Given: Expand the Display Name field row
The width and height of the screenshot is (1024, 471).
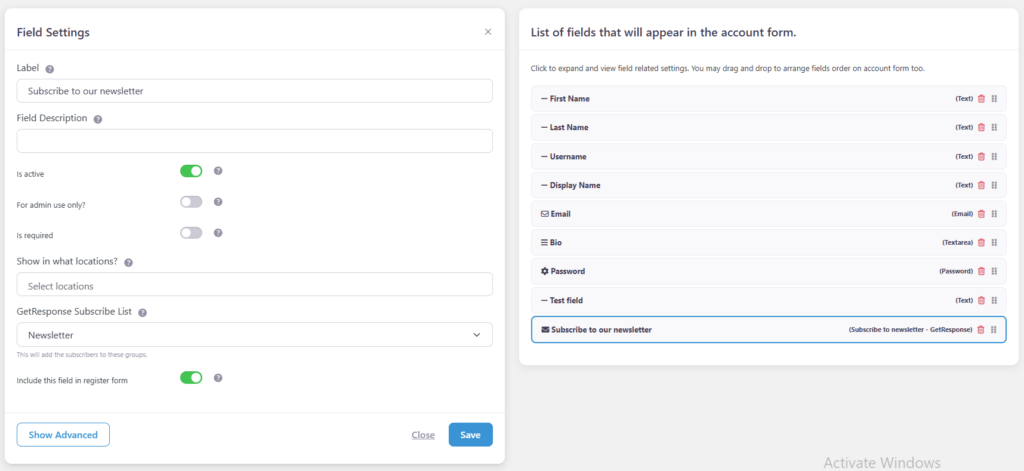Looking at the screenshot, I should click(x=574, y=186).
